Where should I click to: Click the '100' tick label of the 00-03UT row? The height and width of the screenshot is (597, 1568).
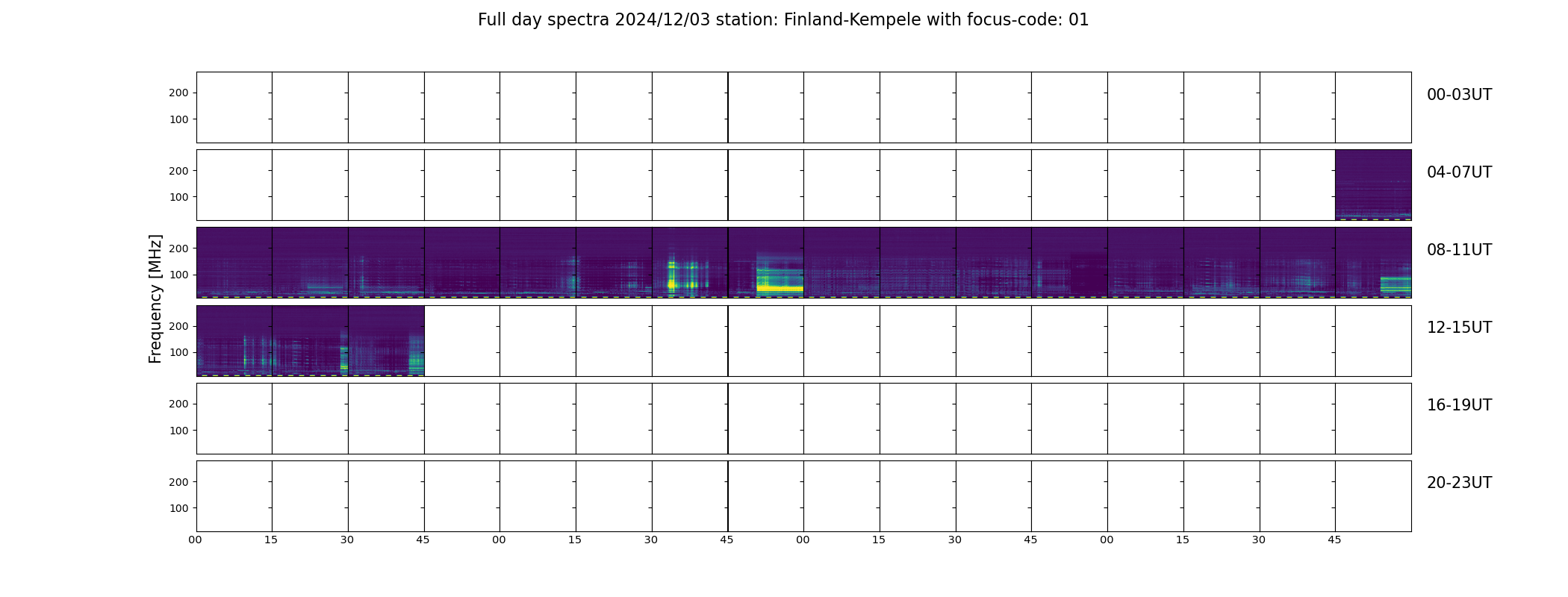(178, 119)
